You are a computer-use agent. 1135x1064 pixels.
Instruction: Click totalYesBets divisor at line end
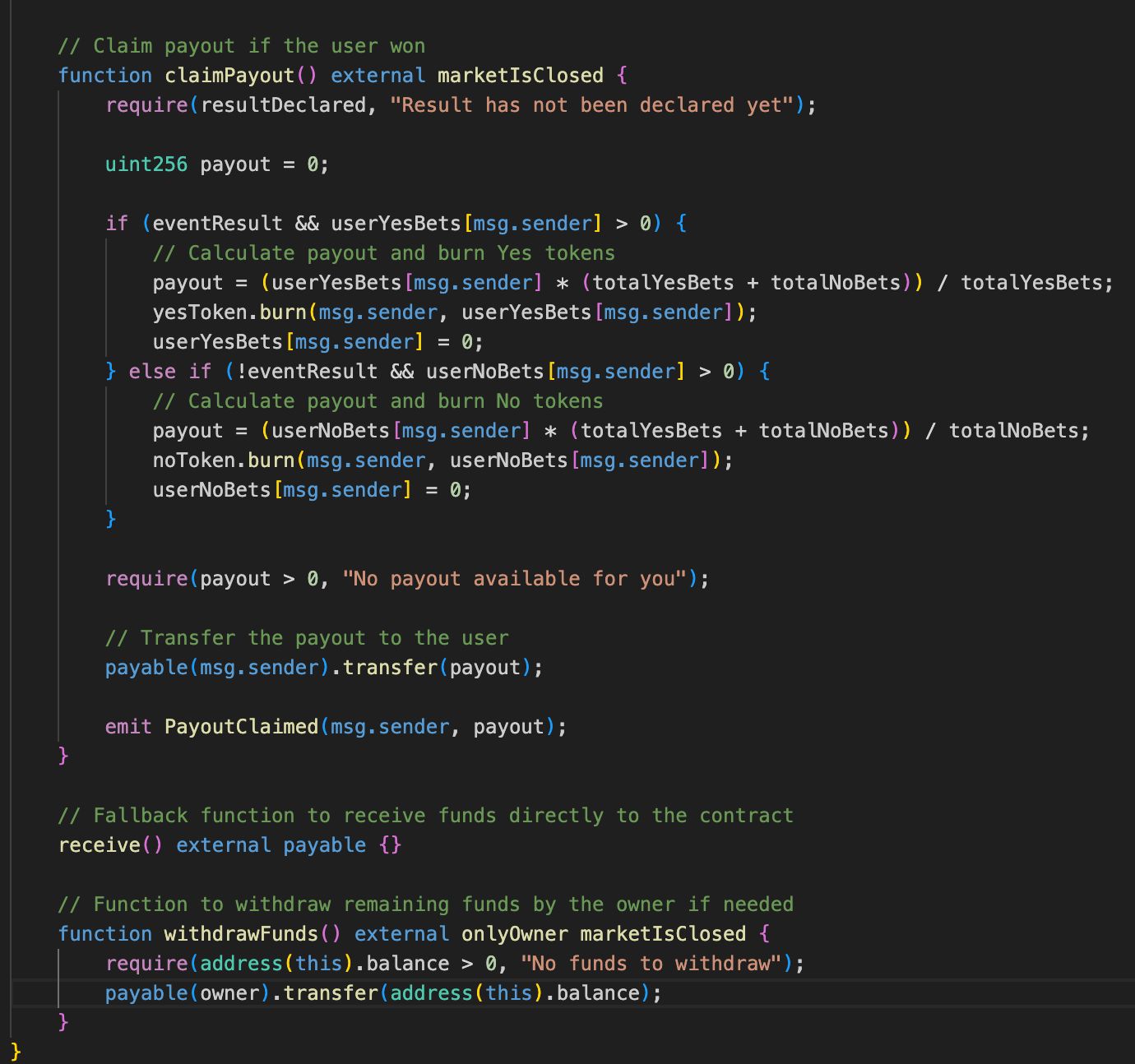[1031, 283]
